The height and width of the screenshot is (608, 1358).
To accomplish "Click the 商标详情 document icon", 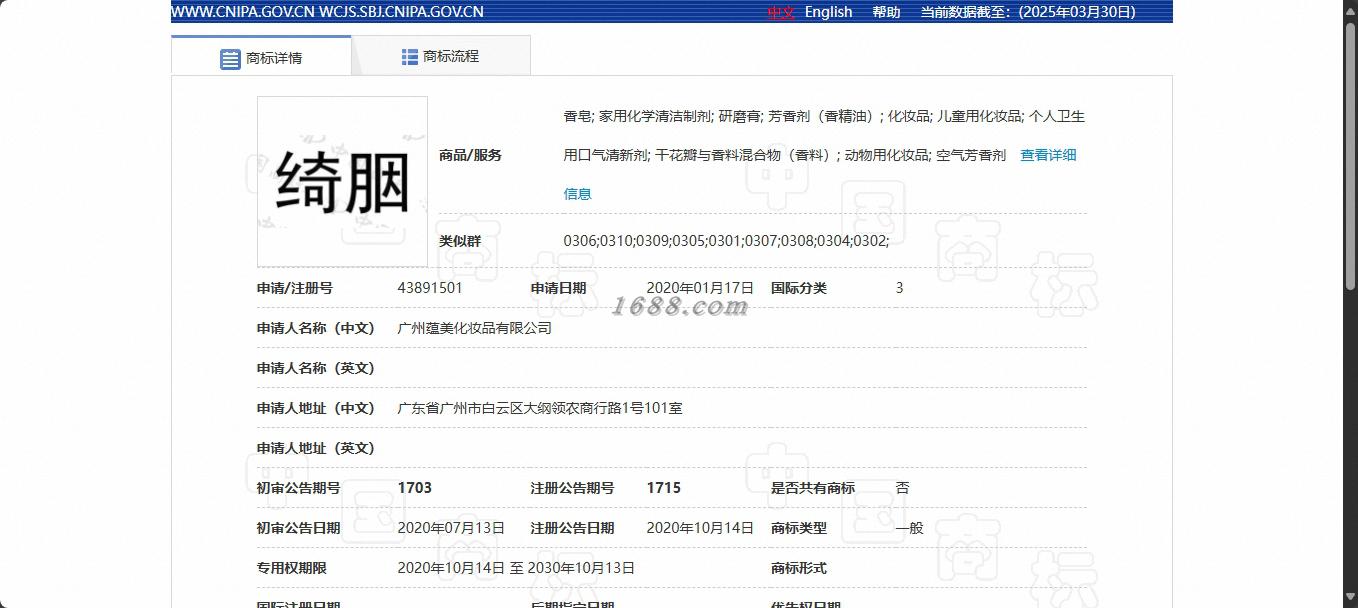I will 230,58.
